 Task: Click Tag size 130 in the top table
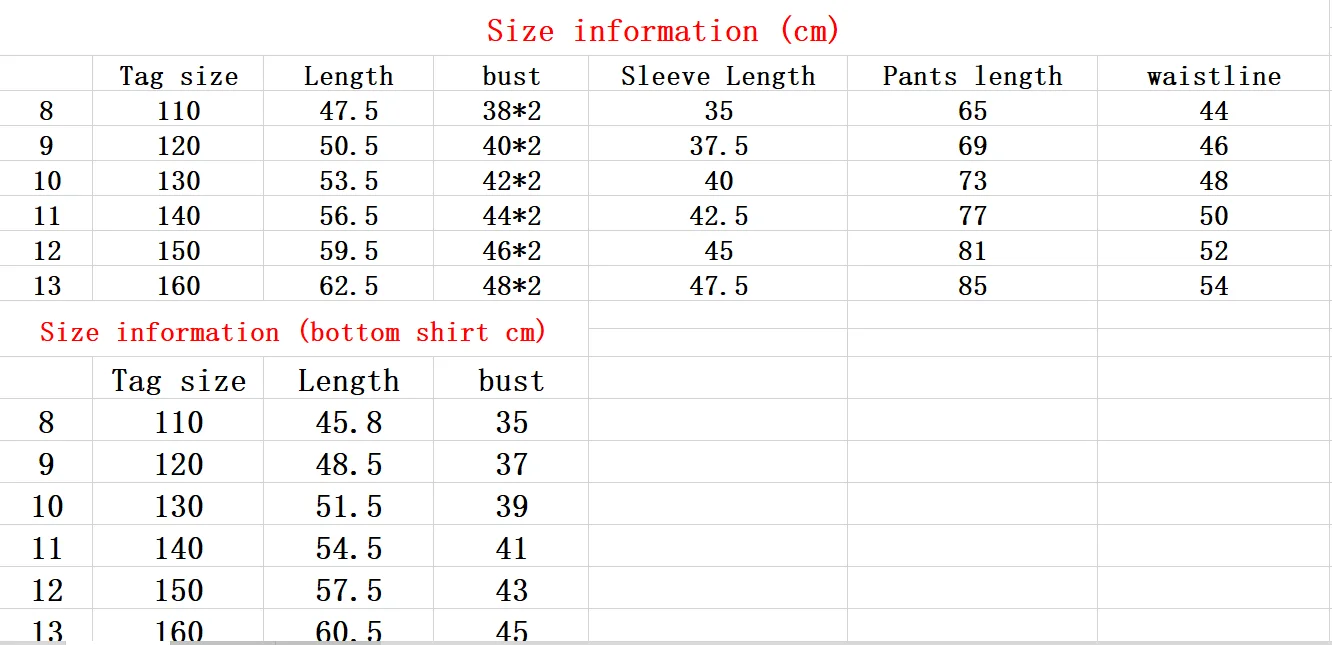[179, 181]
